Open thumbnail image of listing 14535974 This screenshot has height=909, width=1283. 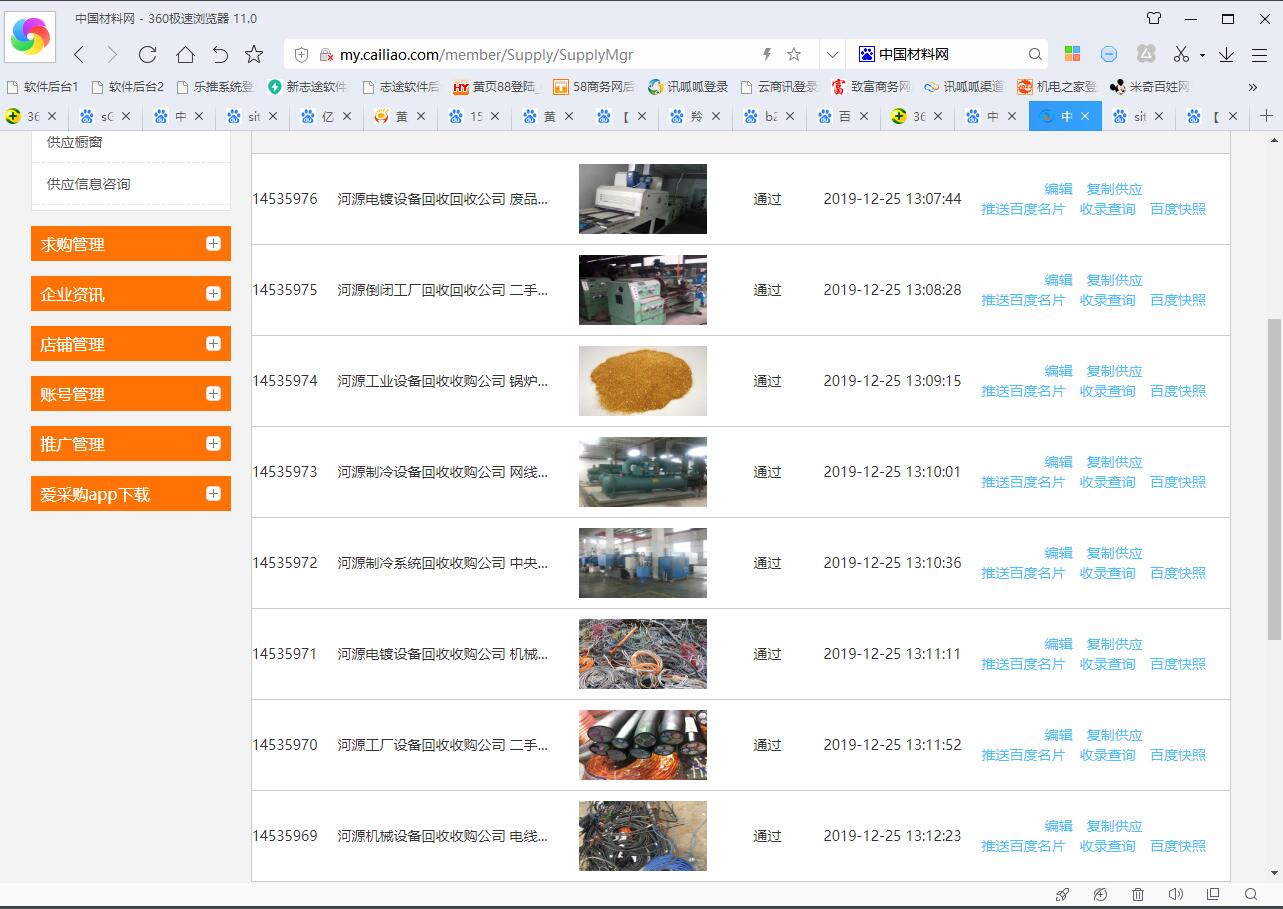[643, 381]
